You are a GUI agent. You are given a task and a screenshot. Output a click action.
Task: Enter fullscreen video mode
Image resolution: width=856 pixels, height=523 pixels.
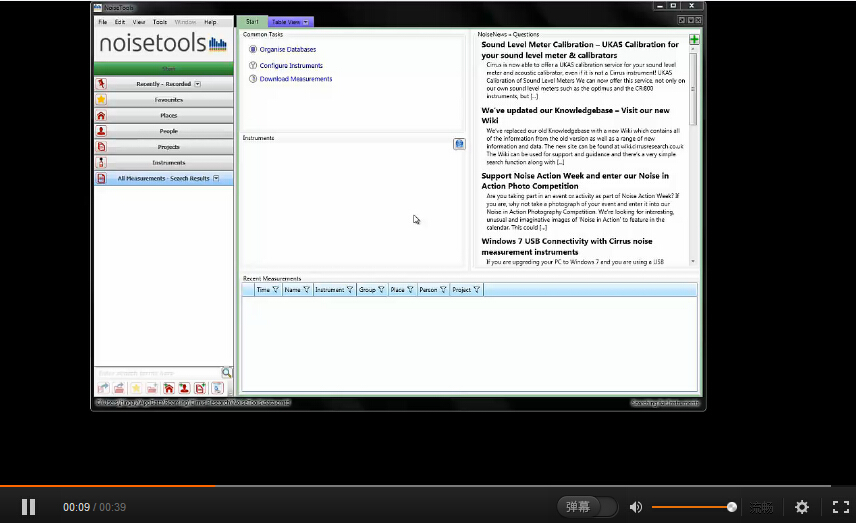(x=841, y=507)
